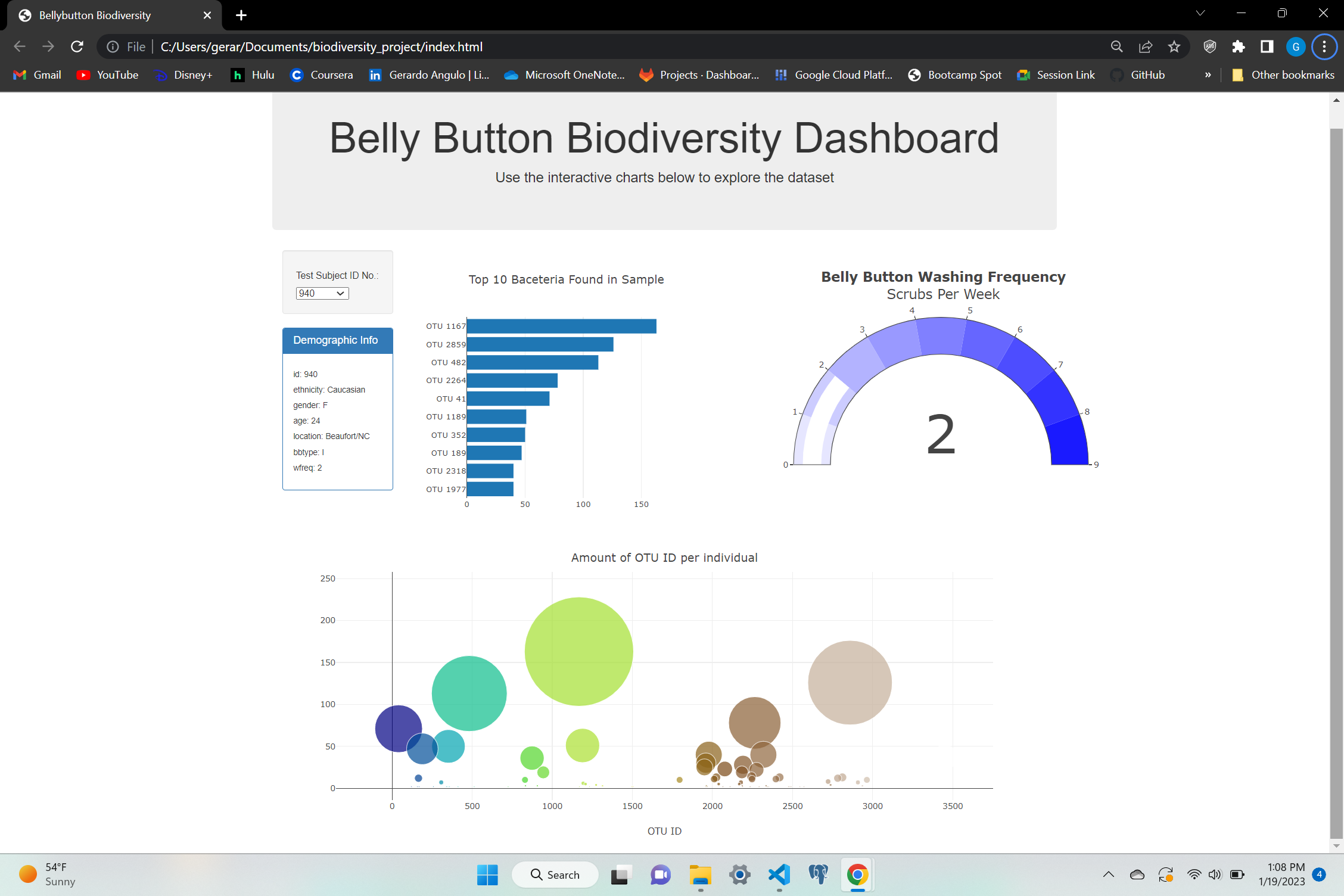Click the large lime-green bubble in bubble chart
Screen dimensions: 1344x896
click(x=579, y=651)
